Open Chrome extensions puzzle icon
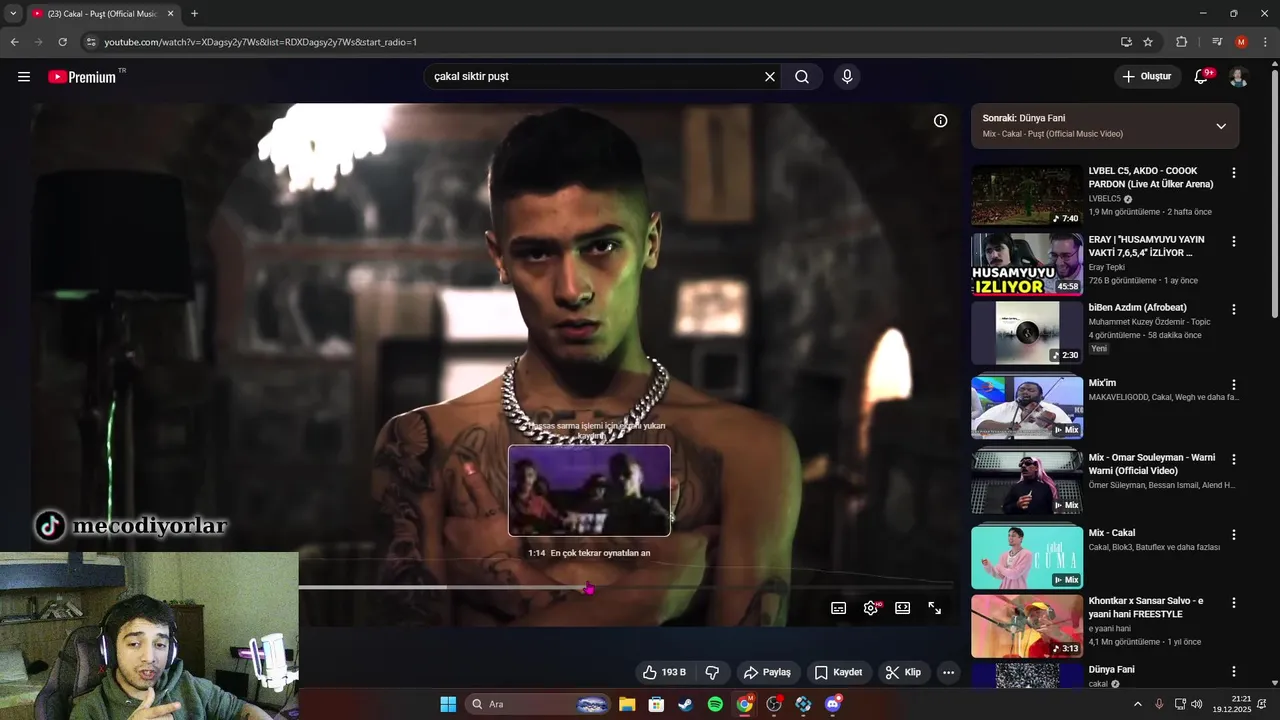This screenshot has height=720, width=1280. pyautogui.click(x=1182, y=42)
